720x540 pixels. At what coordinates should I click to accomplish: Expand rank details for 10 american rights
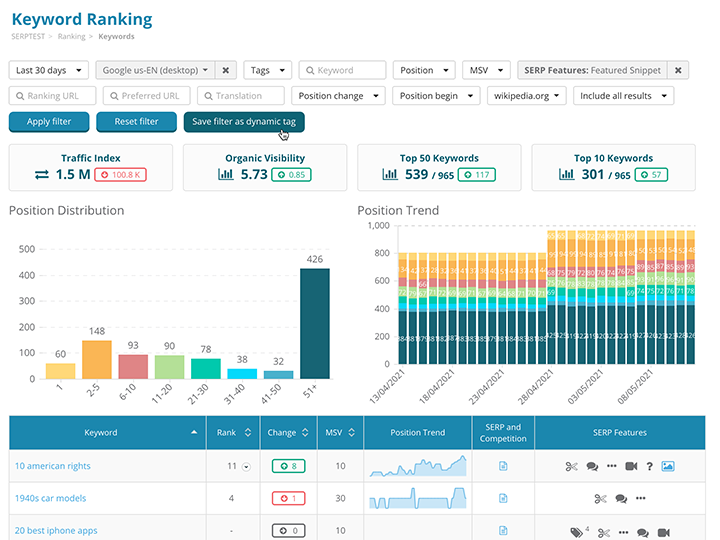245,466
